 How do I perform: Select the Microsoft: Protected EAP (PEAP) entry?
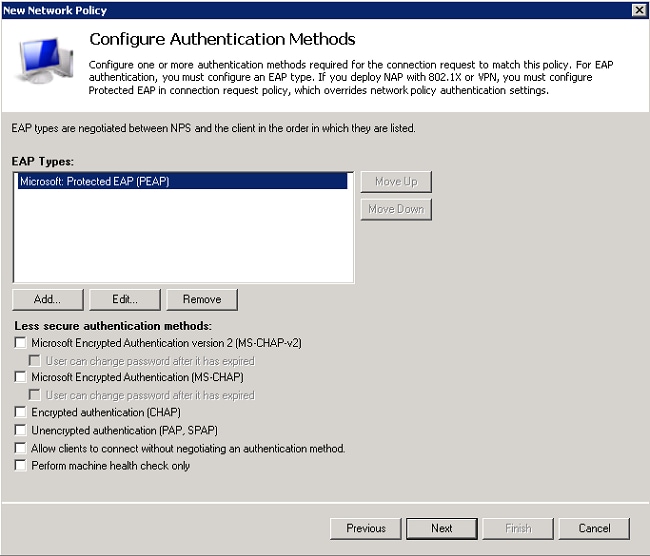(x=182, y=181)
